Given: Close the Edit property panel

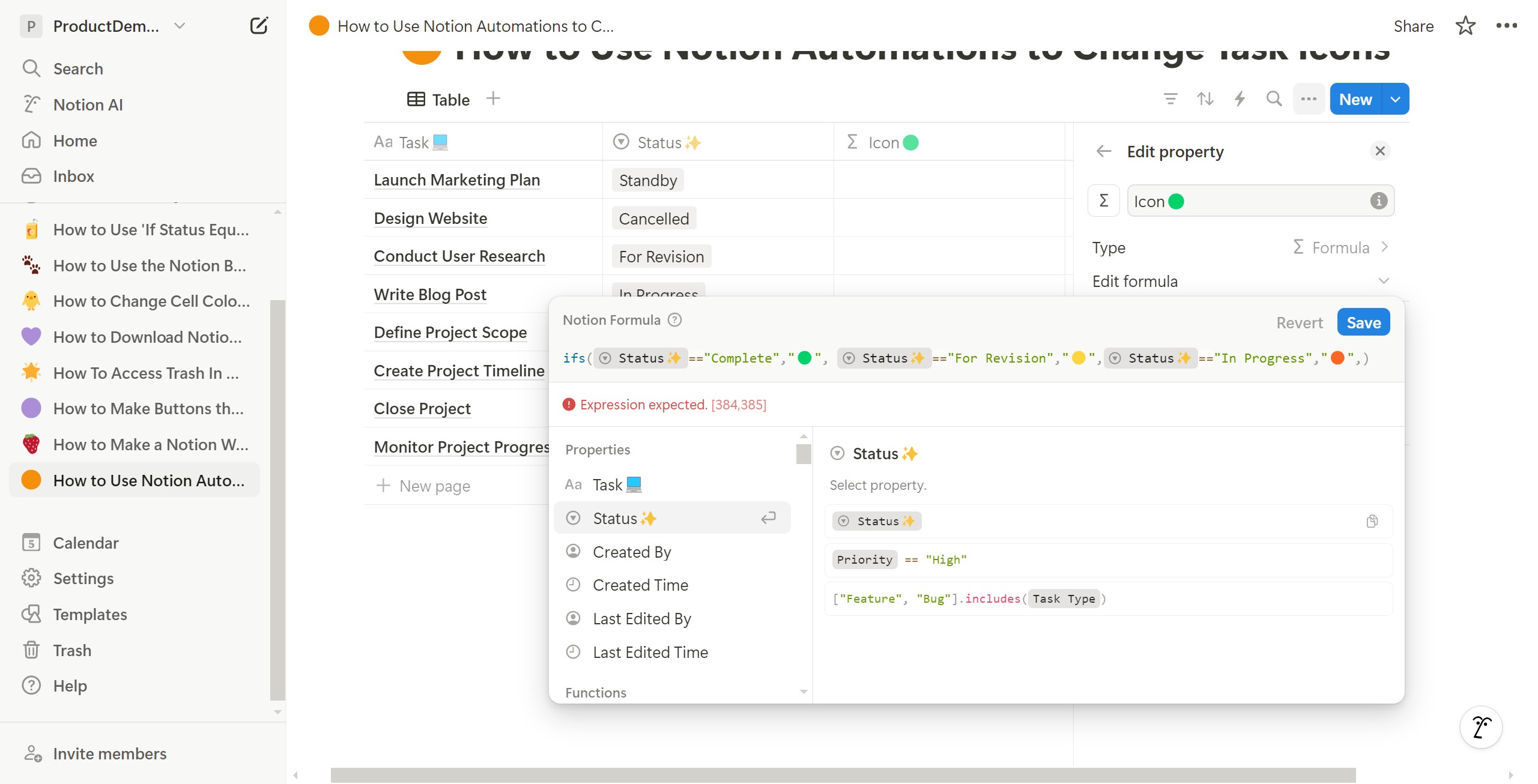Looking at the screenshot, I should pyautogui.click(x=1380, y=151).
